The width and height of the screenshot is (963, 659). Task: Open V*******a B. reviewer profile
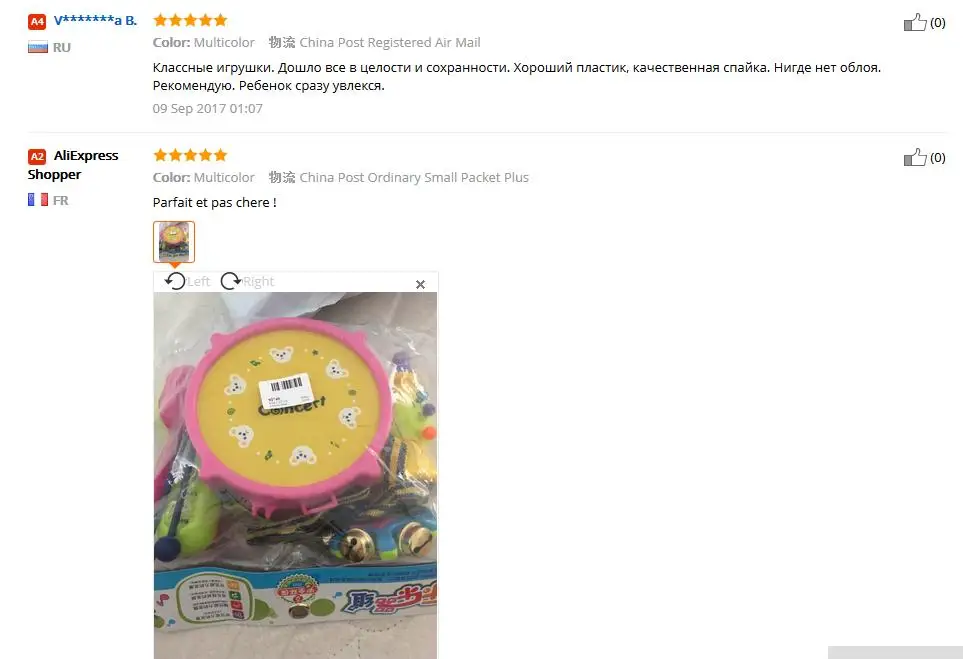point(95,20)
